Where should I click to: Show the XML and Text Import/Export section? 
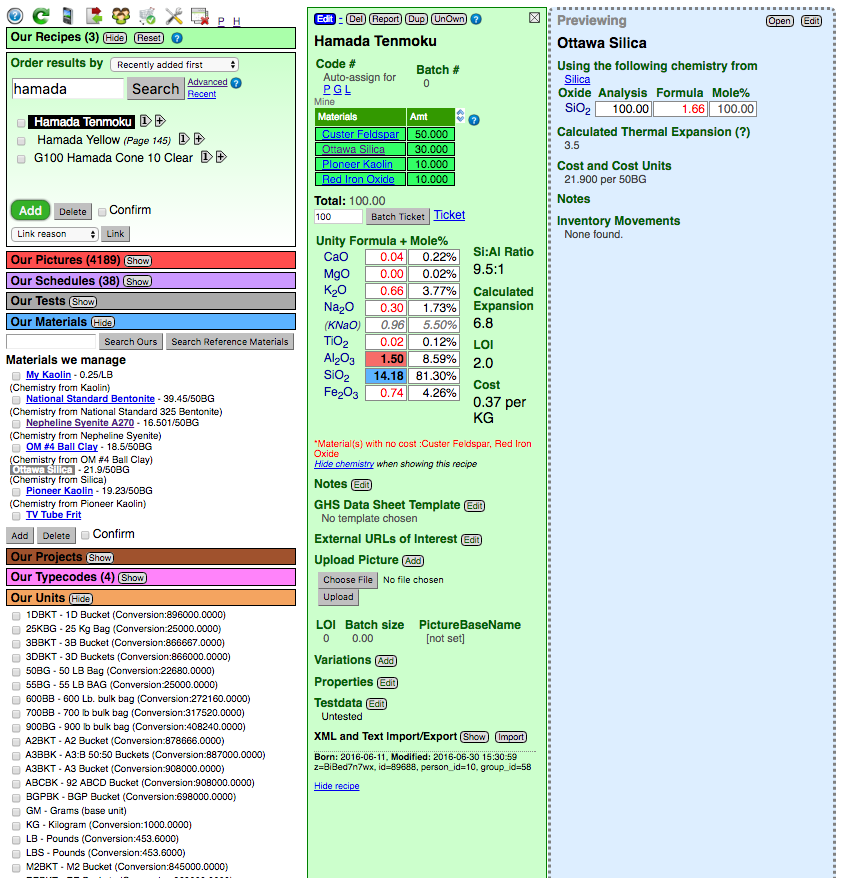pos(474,737)
